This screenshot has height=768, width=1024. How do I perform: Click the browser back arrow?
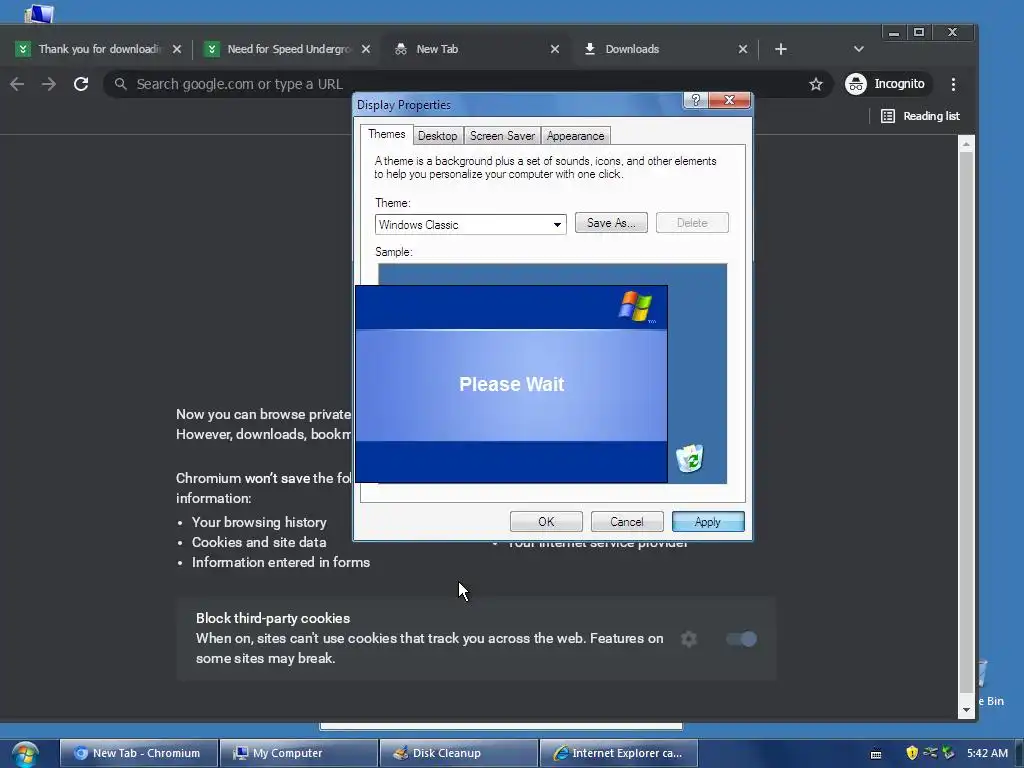[x=17, y=84]
